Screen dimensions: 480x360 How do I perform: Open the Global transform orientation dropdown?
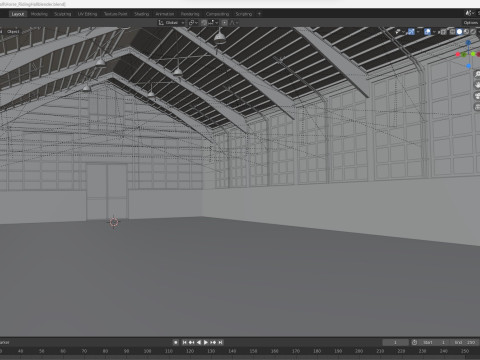pos(171,23)
